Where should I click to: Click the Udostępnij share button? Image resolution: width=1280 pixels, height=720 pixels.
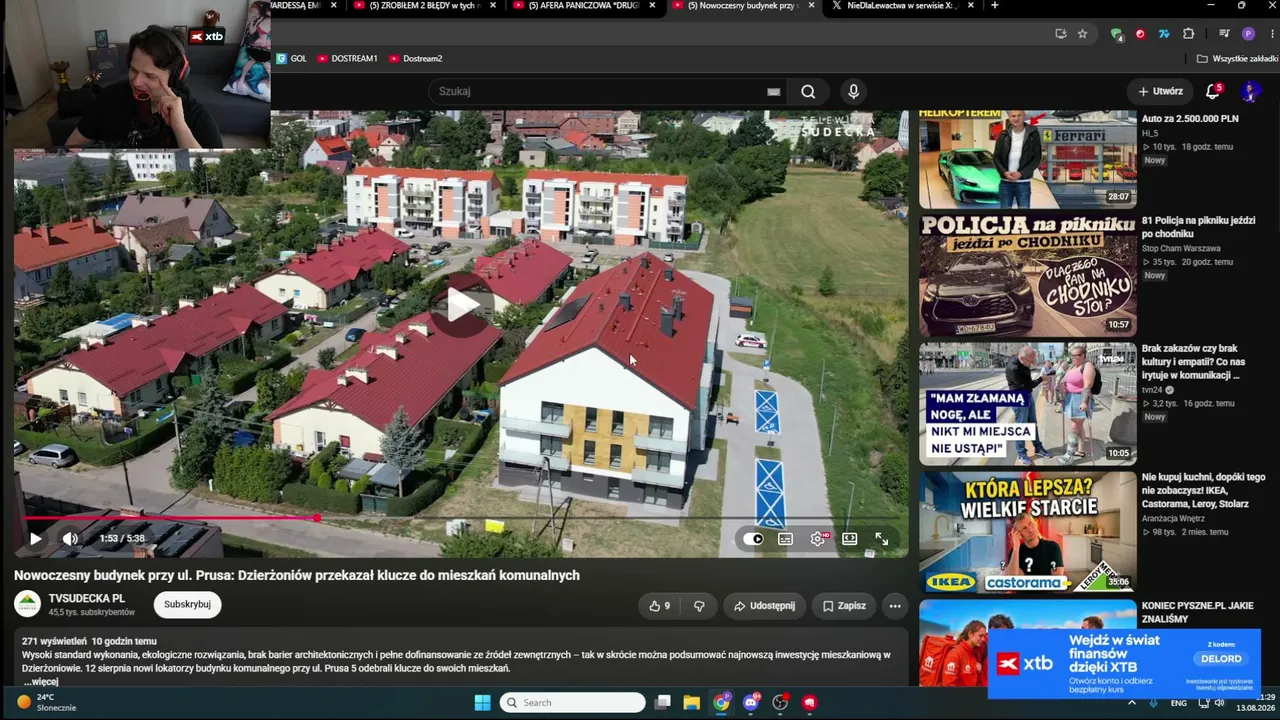[764, 605]
